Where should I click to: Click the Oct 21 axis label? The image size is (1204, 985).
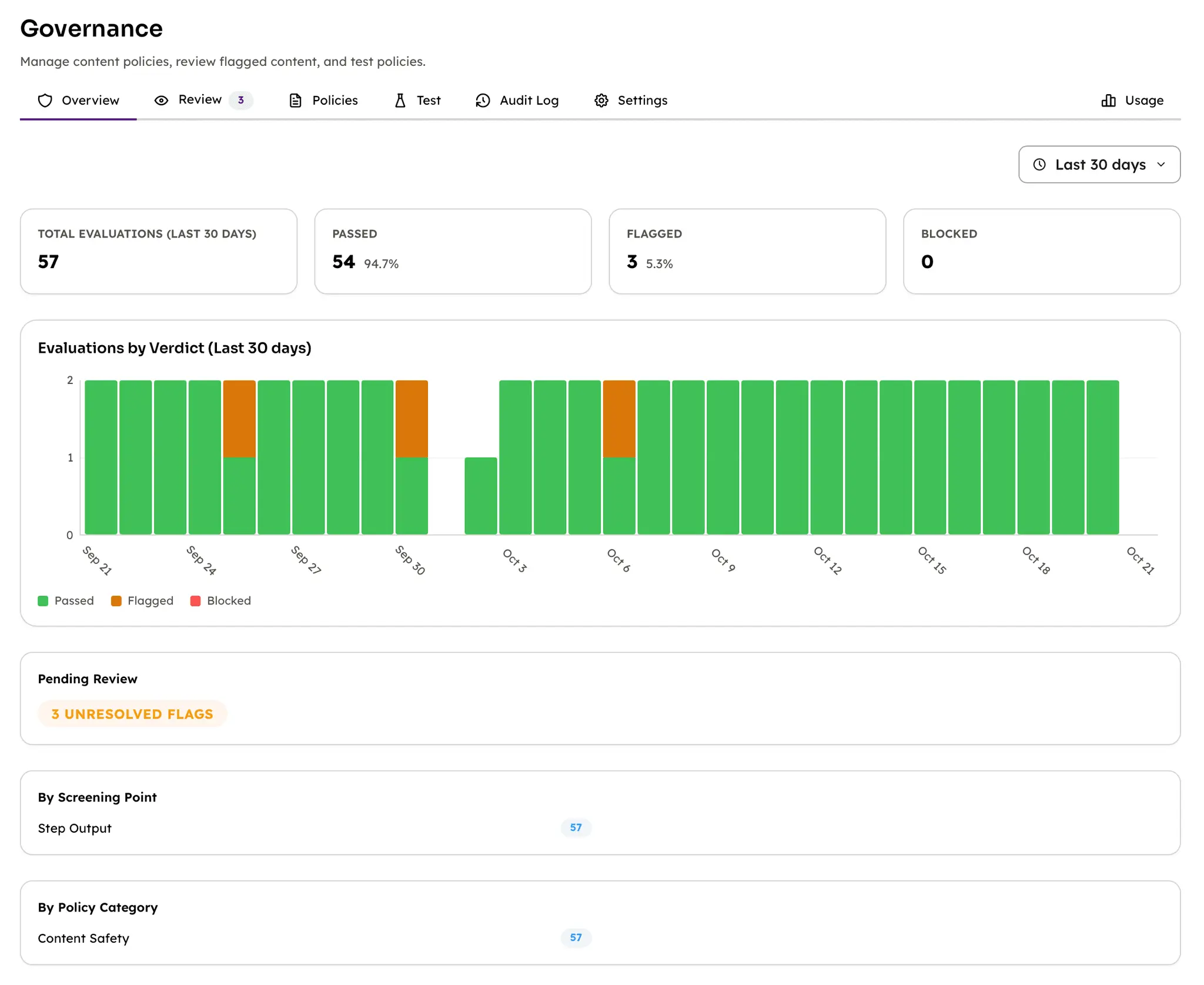coord(1141,560)
